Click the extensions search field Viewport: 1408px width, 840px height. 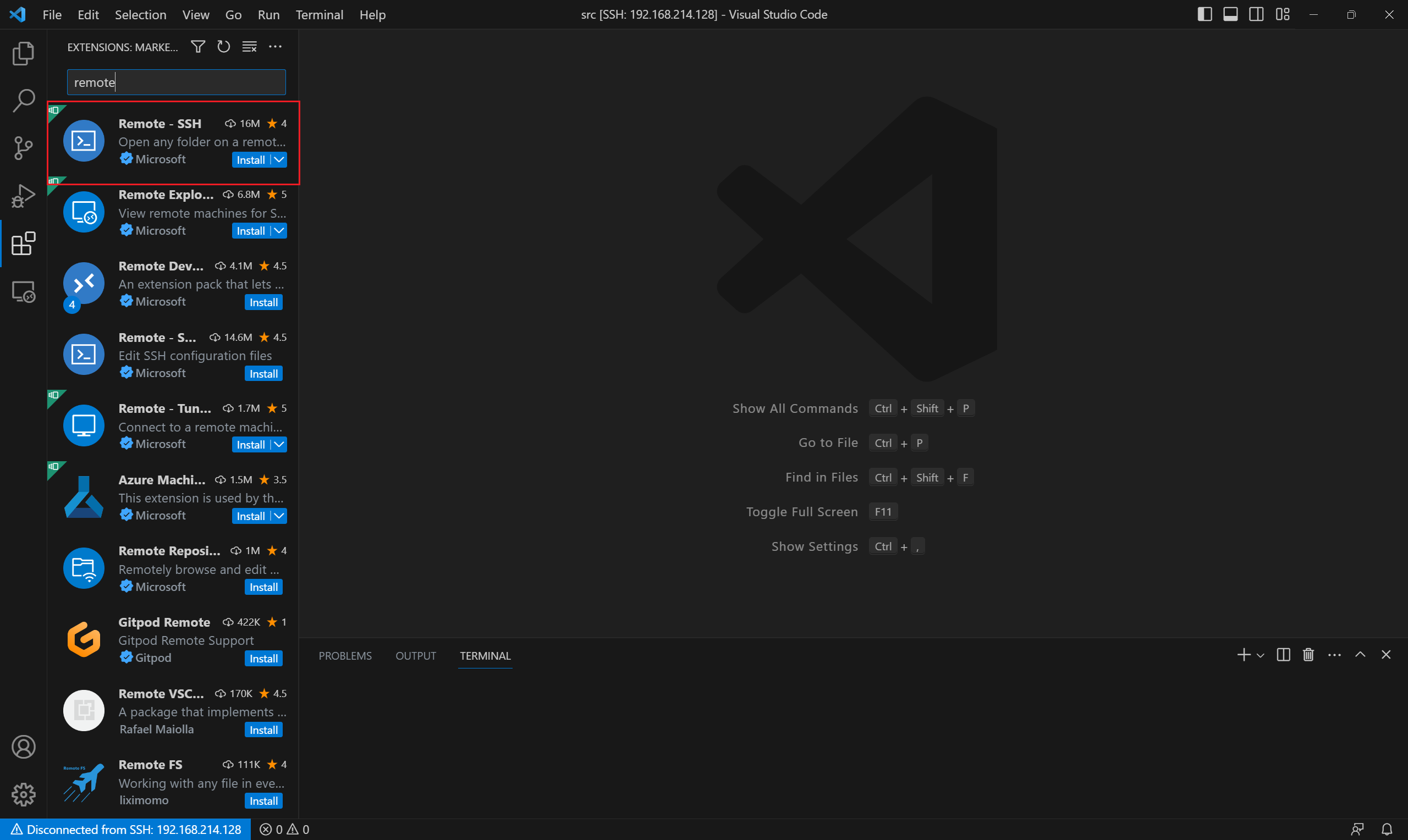[x=176, y=82]
